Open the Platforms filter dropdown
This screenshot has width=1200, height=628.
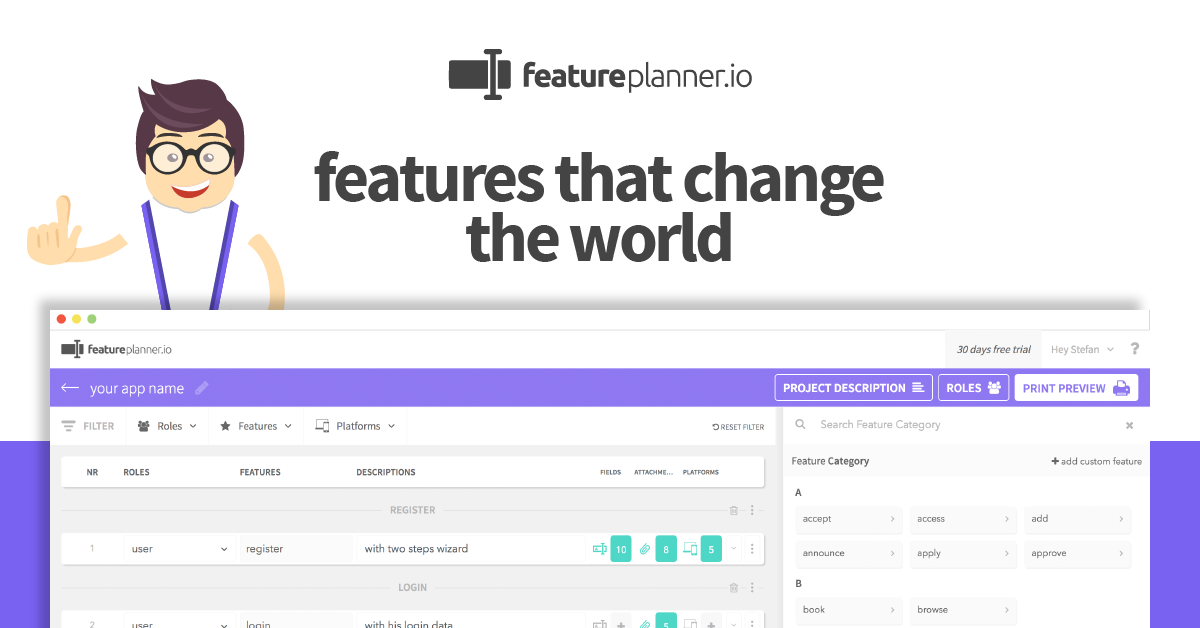click(x=356, y=426)
